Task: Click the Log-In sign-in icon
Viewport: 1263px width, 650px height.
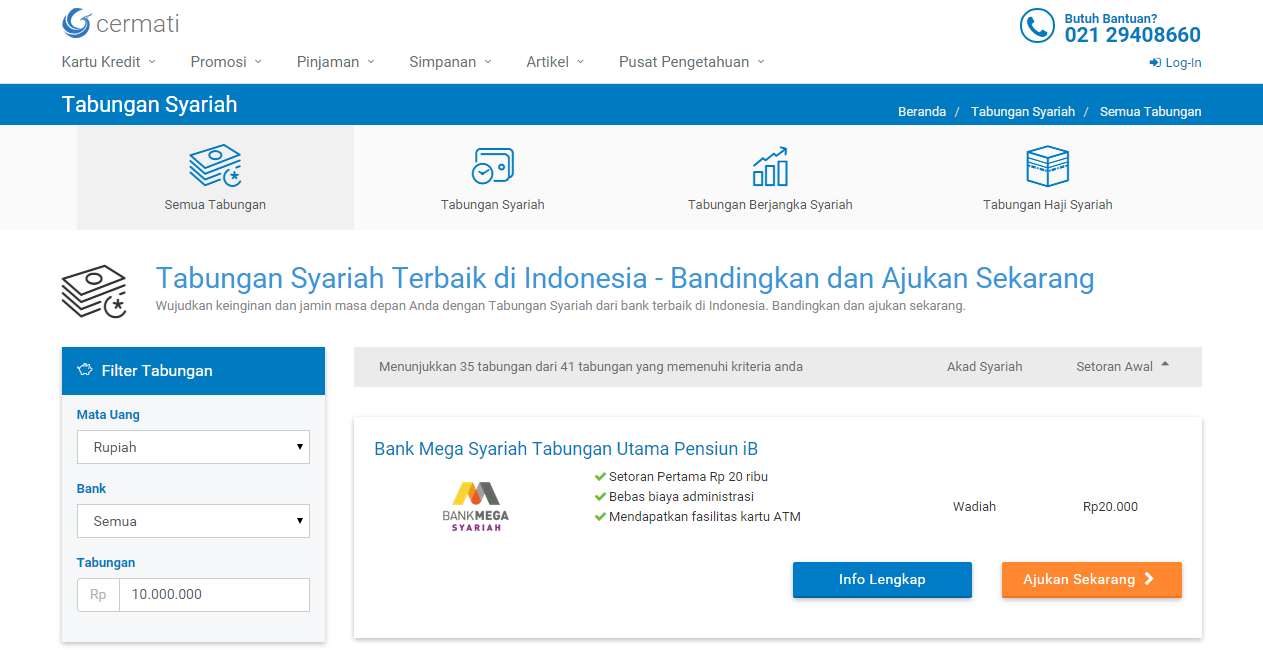Action: (1155, 63)
